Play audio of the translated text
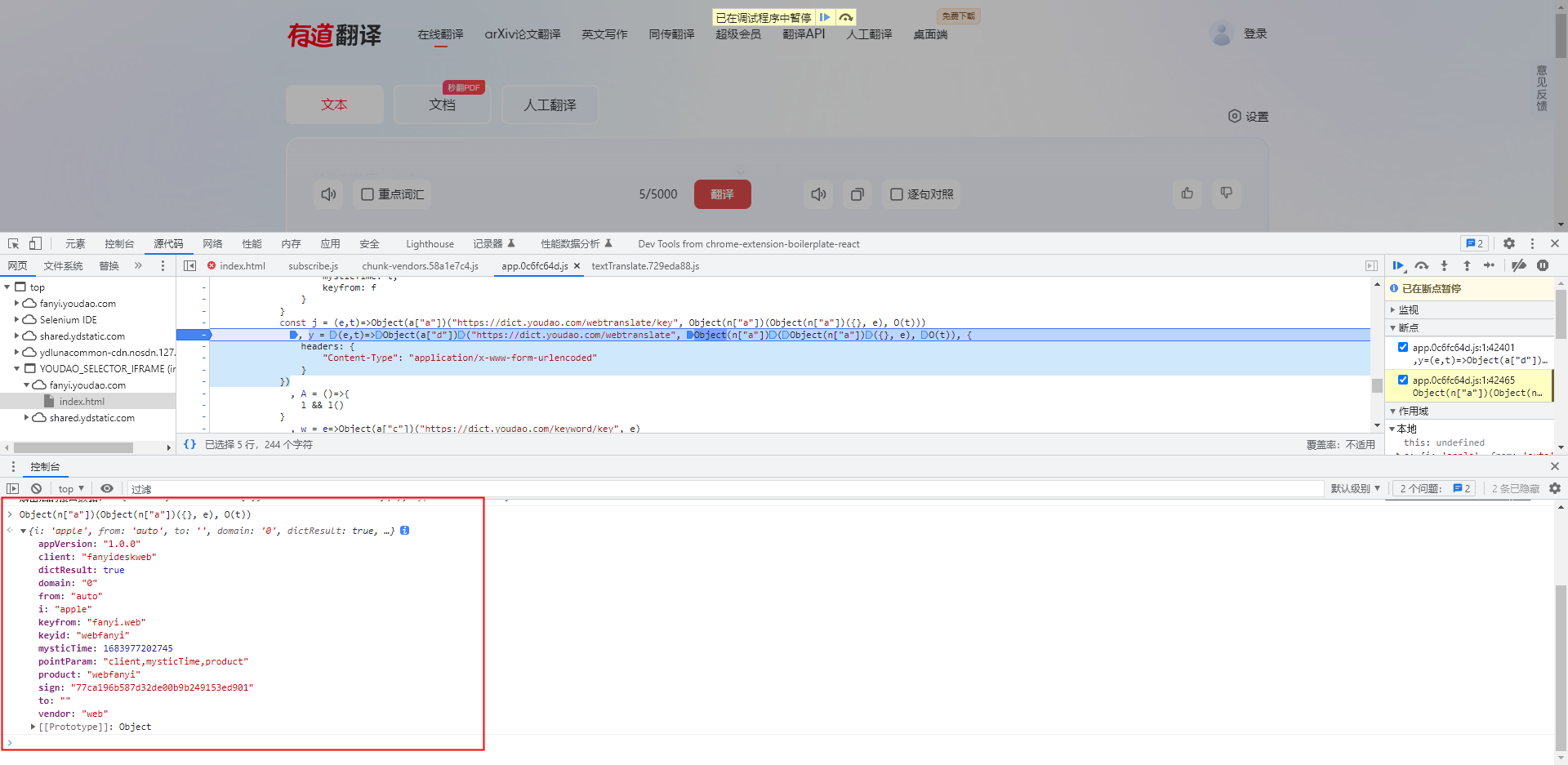1568x765 pixels. (818, 194)
